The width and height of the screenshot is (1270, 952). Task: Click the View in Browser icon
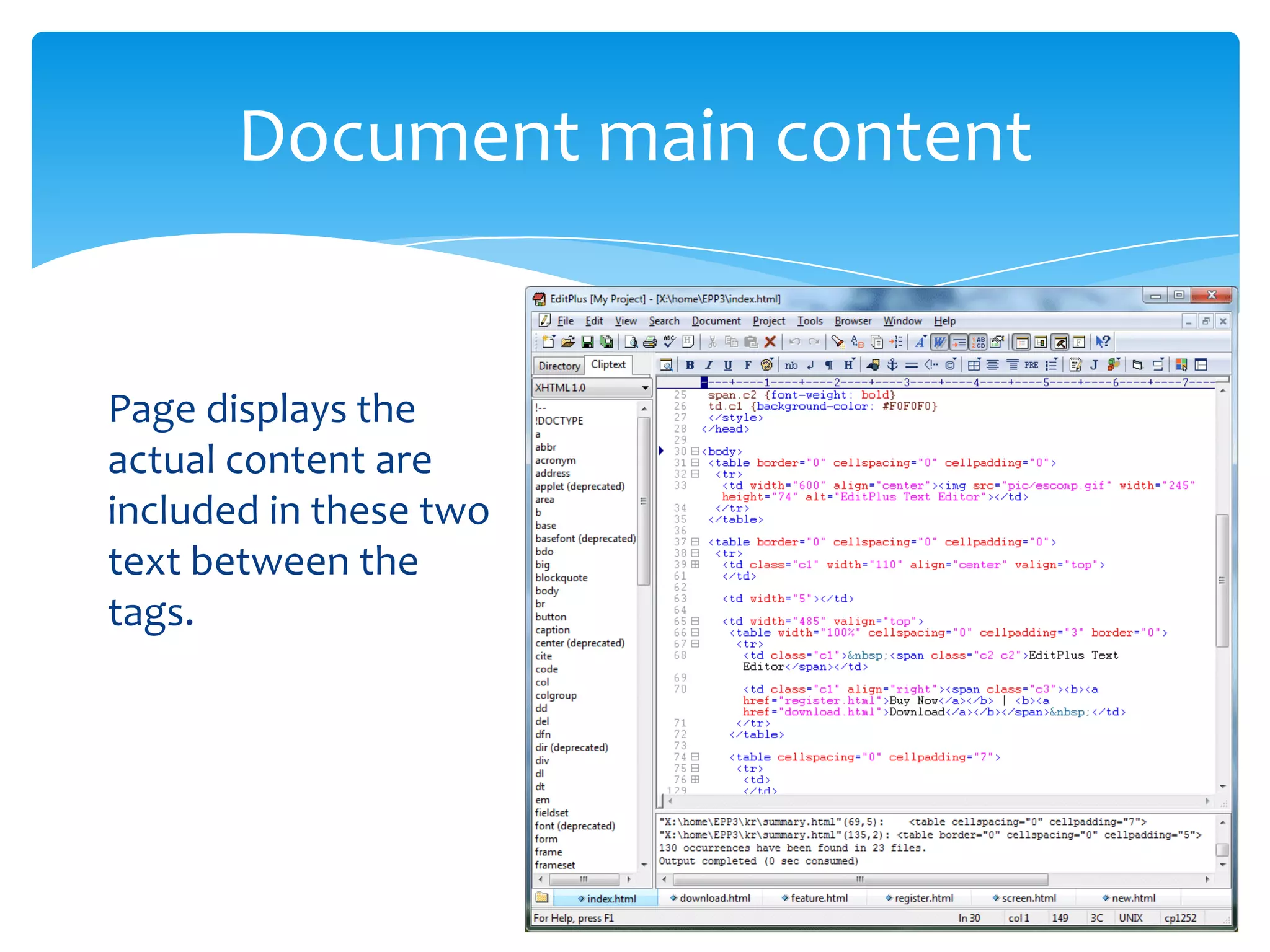click(666, 365)
